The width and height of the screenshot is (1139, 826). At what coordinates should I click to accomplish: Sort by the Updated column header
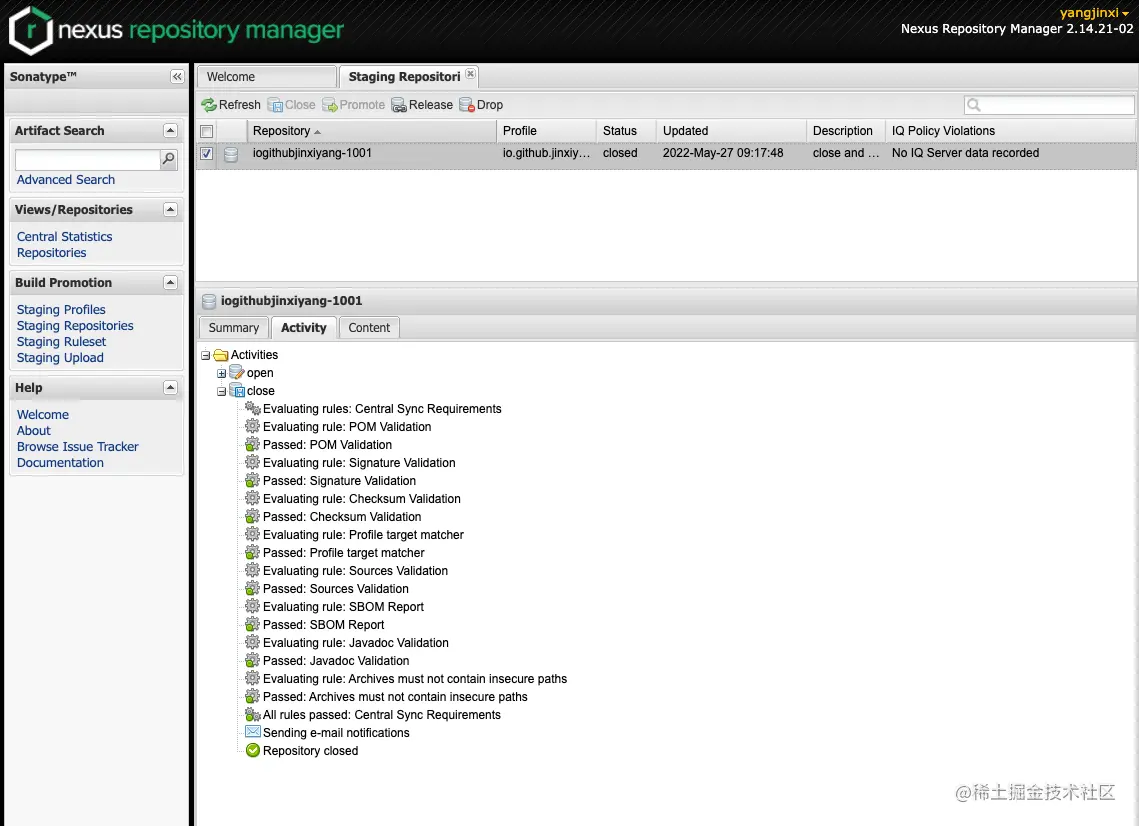tap(731, 131)
